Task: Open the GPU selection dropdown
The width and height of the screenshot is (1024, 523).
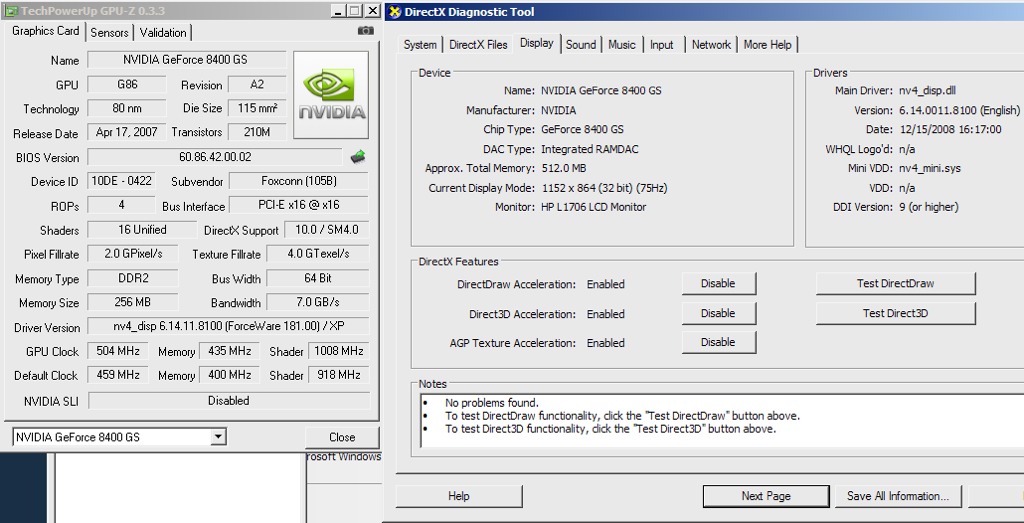Action: coord(218,437)
